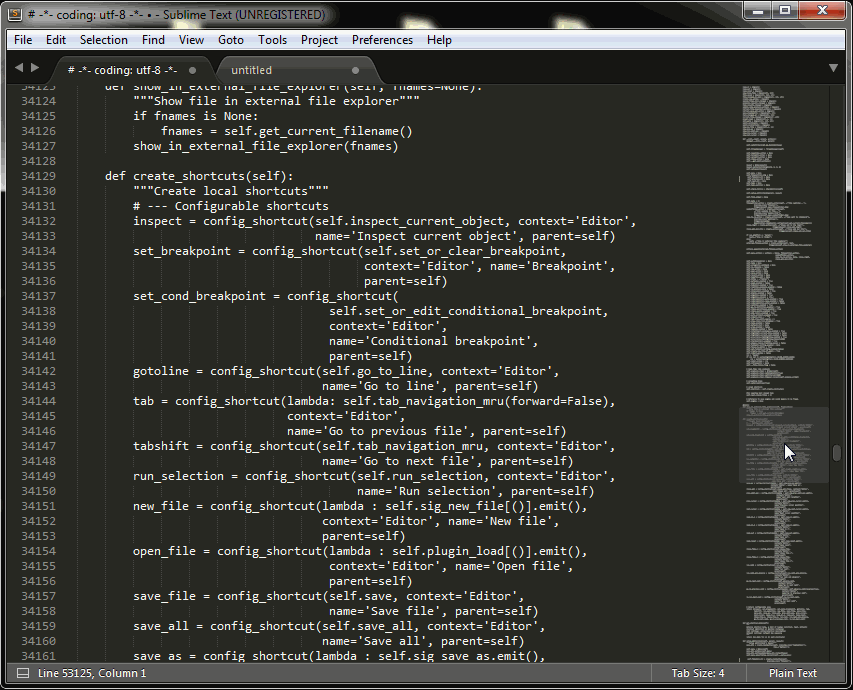Click on 'def create_shortcuts(self):' line
Viewport: 853px width, 690px height.
[x=199, y=176]
